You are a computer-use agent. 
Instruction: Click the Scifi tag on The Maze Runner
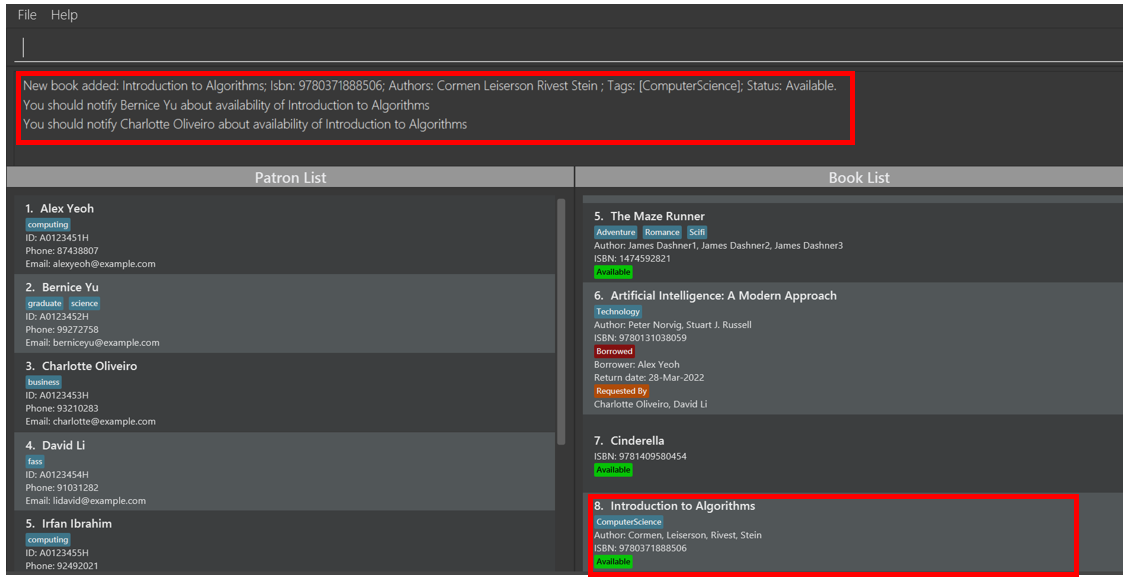(x=696, y=232)
